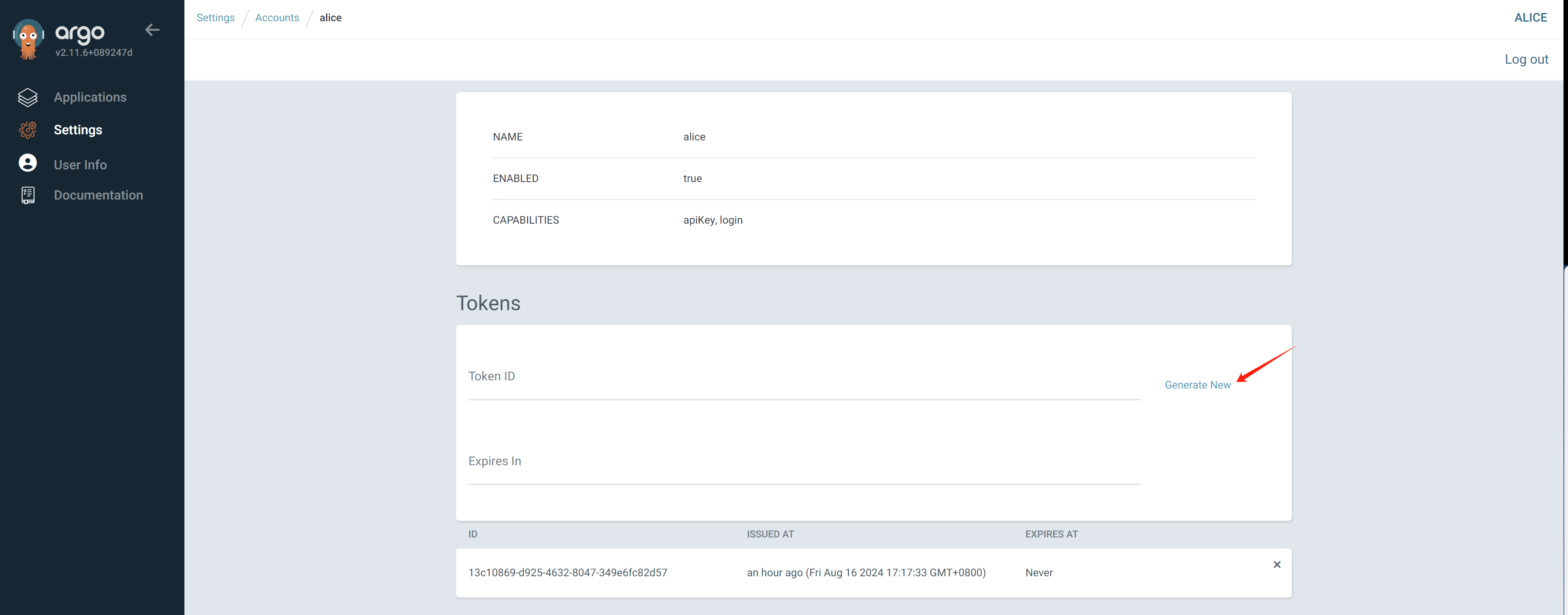
Task: Delete token using the X icon
Action: coord(1276,564)
